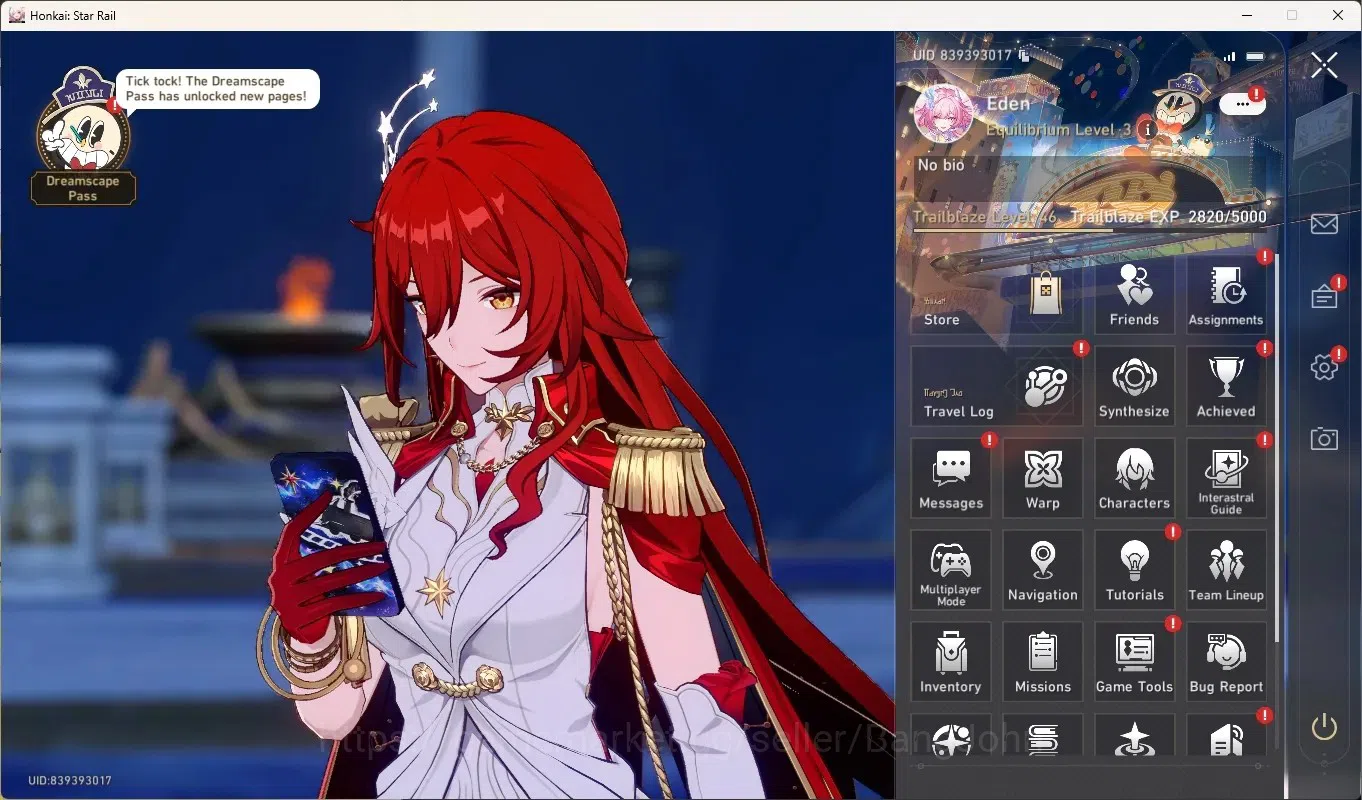
Task: Close the Honkai: Star Rail window
Action: coord(1338,15)
